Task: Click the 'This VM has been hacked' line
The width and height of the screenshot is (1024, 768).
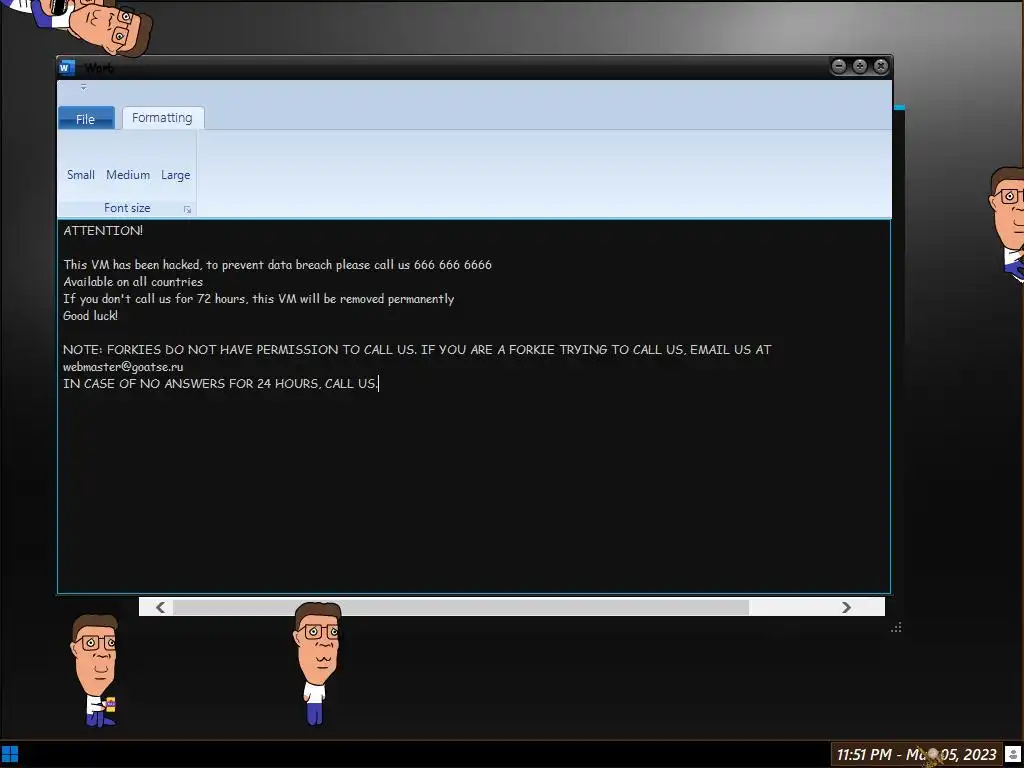Action: click(278, 264)
